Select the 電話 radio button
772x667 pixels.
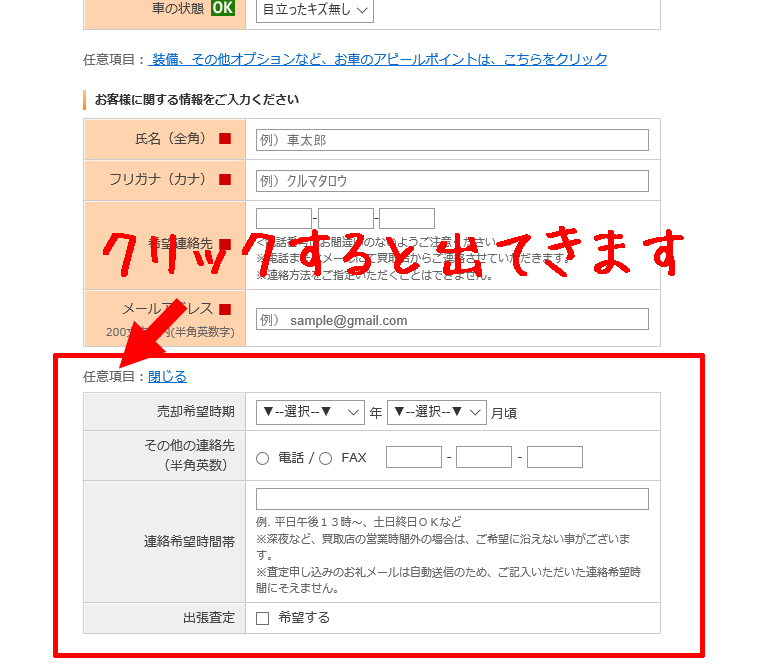click(262, 459)
